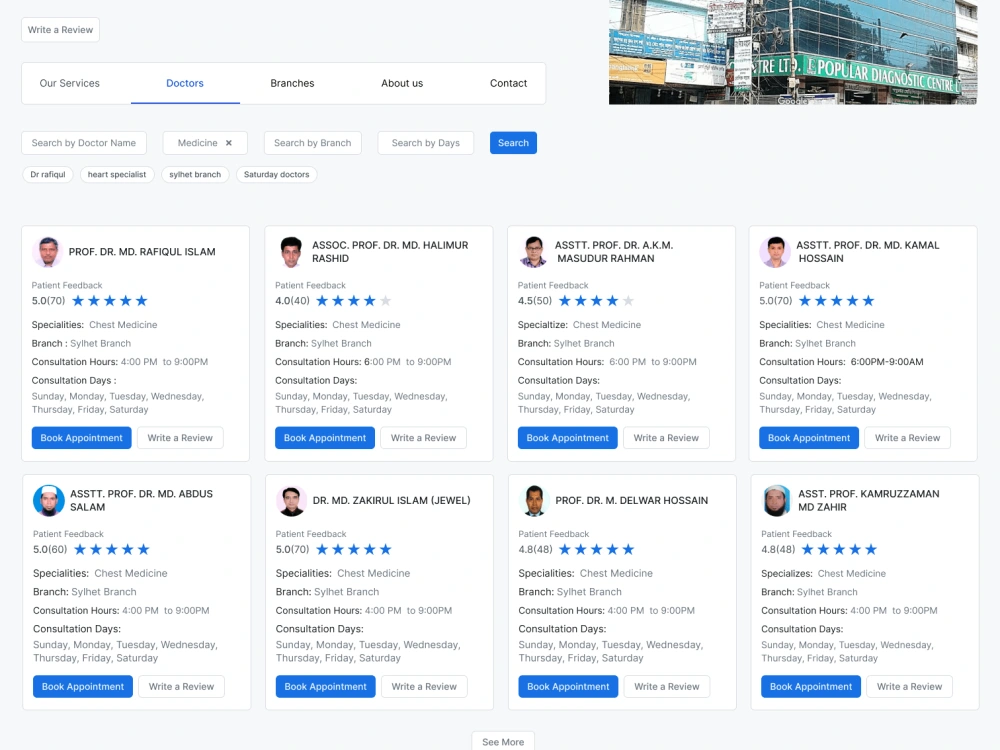Click Abdus Salam's star rating

coord(112,549)
